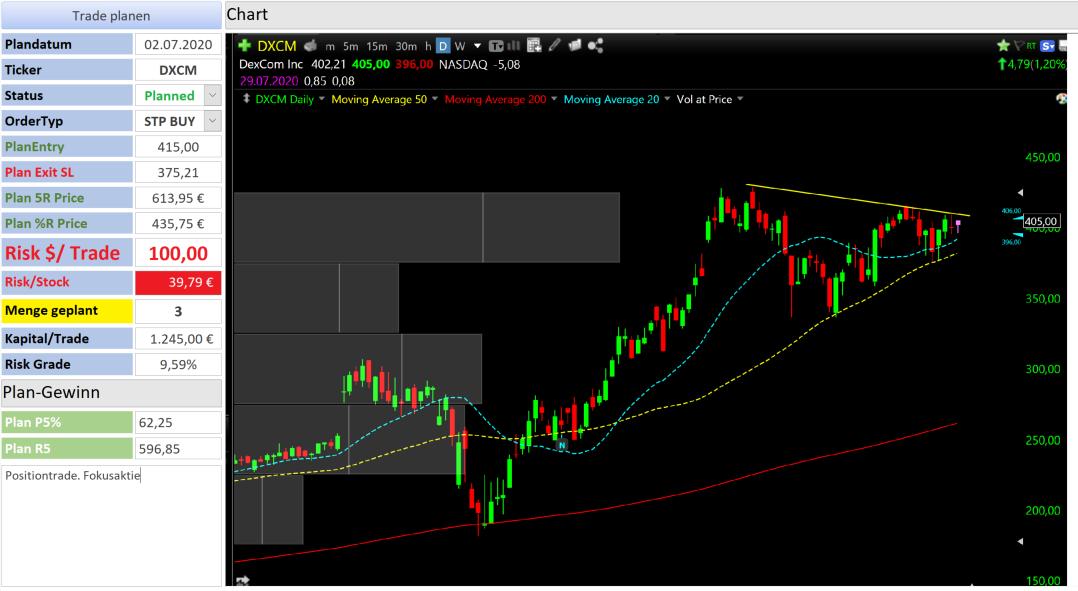Image resolution: width=1078 pixels, height=591 pixels.
Task: Toggle the D daily timeframe button
Action: click(x=443, y=46)
